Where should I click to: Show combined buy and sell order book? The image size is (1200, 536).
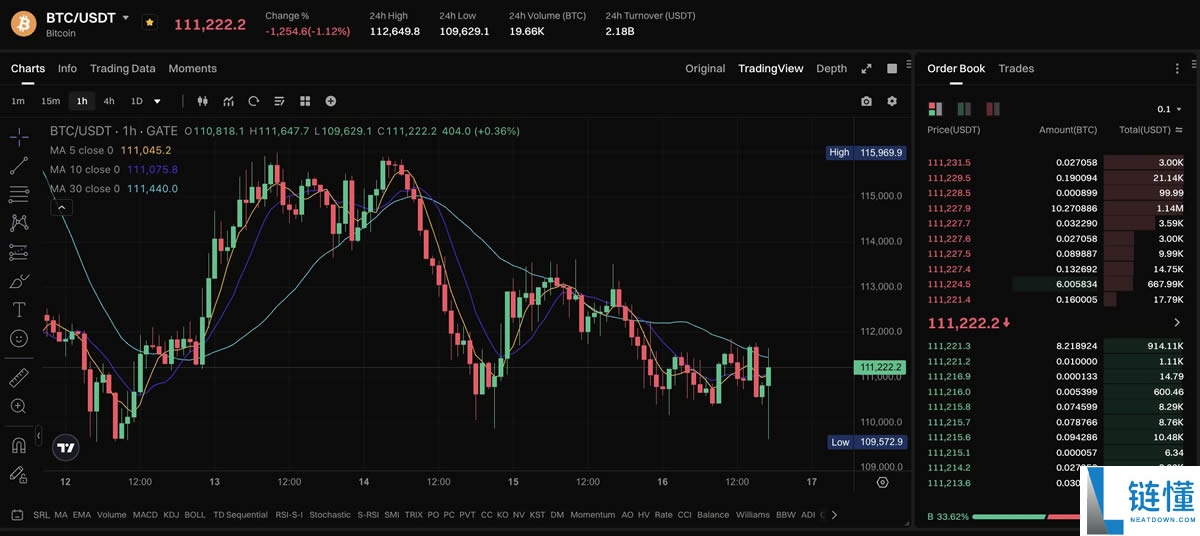(x=935, y=109)
